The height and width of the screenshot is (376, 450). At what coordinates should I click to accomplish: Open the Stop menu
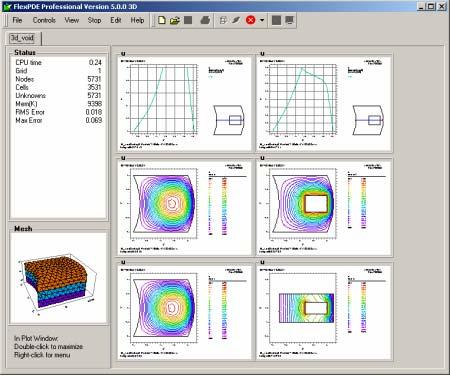pyautogui.click(x=94, y=20)
